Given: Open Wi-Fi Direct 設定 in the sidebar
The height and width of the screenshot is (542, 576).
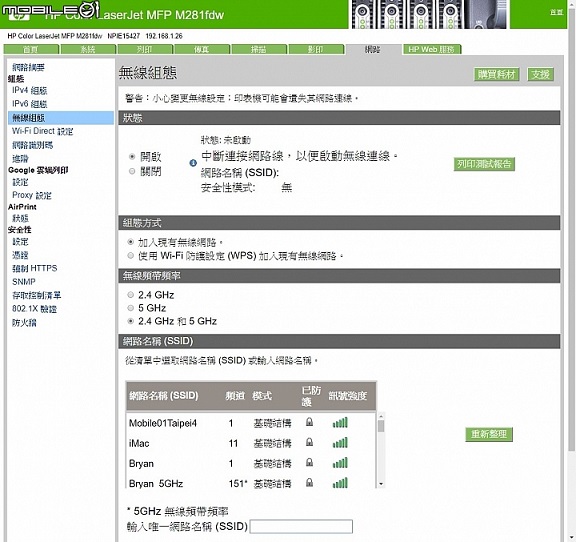Looking at the screenshot, I should coord(43,131).
